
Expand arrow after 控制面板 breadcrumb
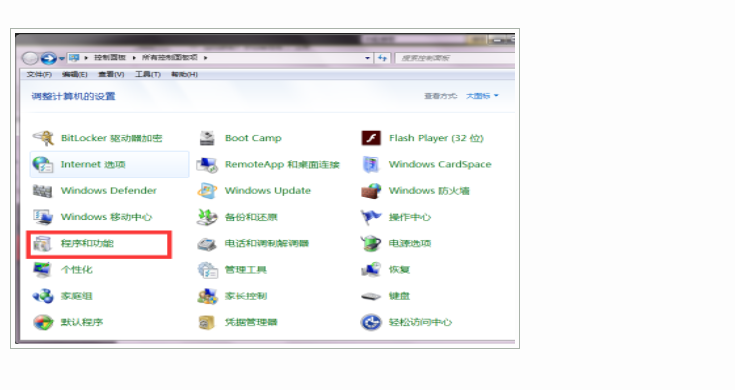pos(134,58)
